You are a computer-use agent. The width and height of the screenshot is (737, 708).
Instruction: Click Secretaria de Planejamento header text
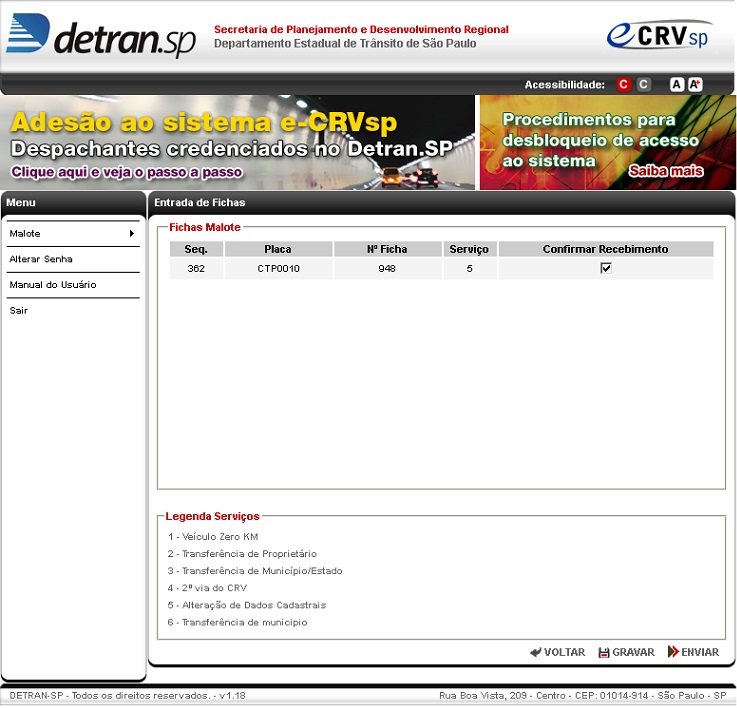361,30
